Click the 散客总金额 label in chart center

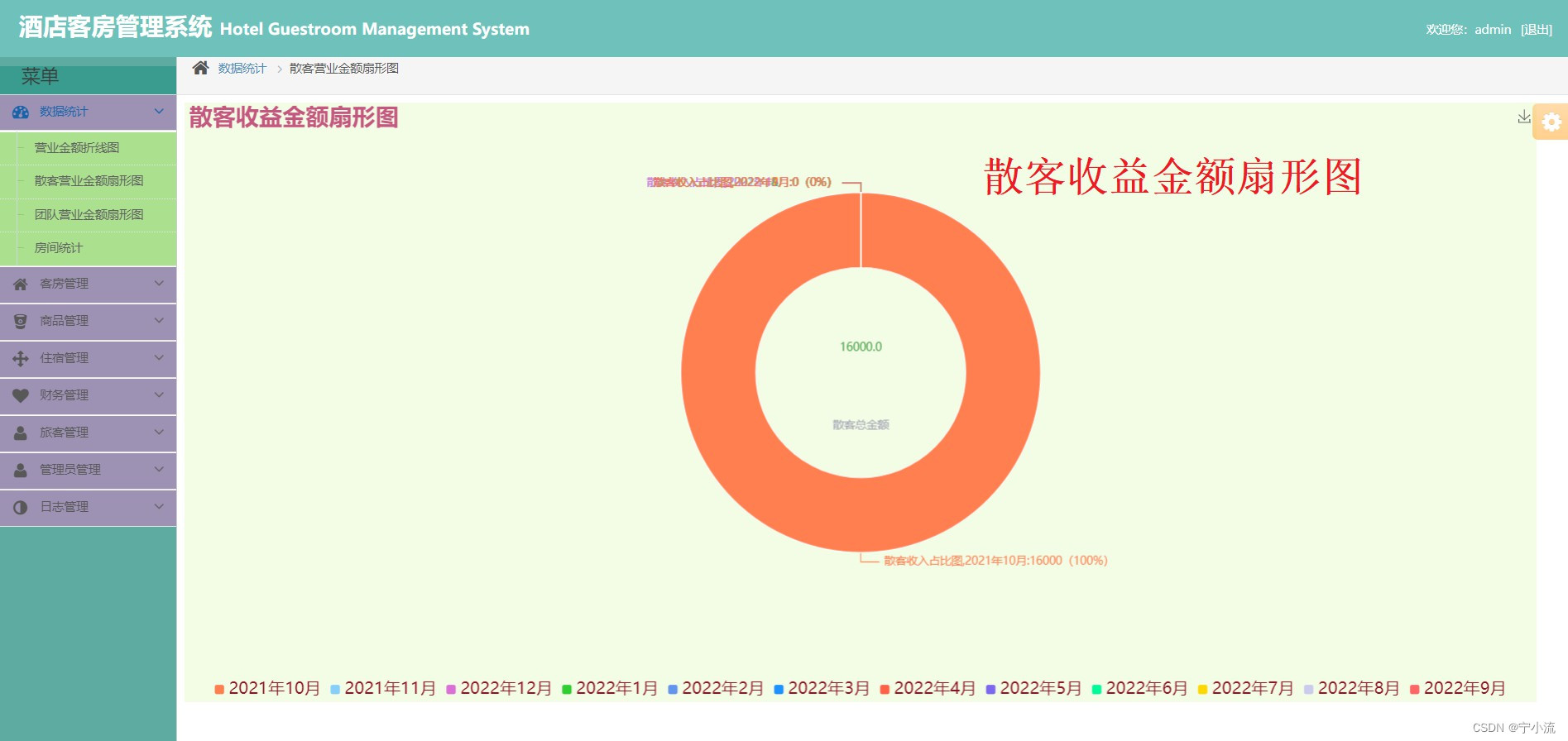point(861,425)
